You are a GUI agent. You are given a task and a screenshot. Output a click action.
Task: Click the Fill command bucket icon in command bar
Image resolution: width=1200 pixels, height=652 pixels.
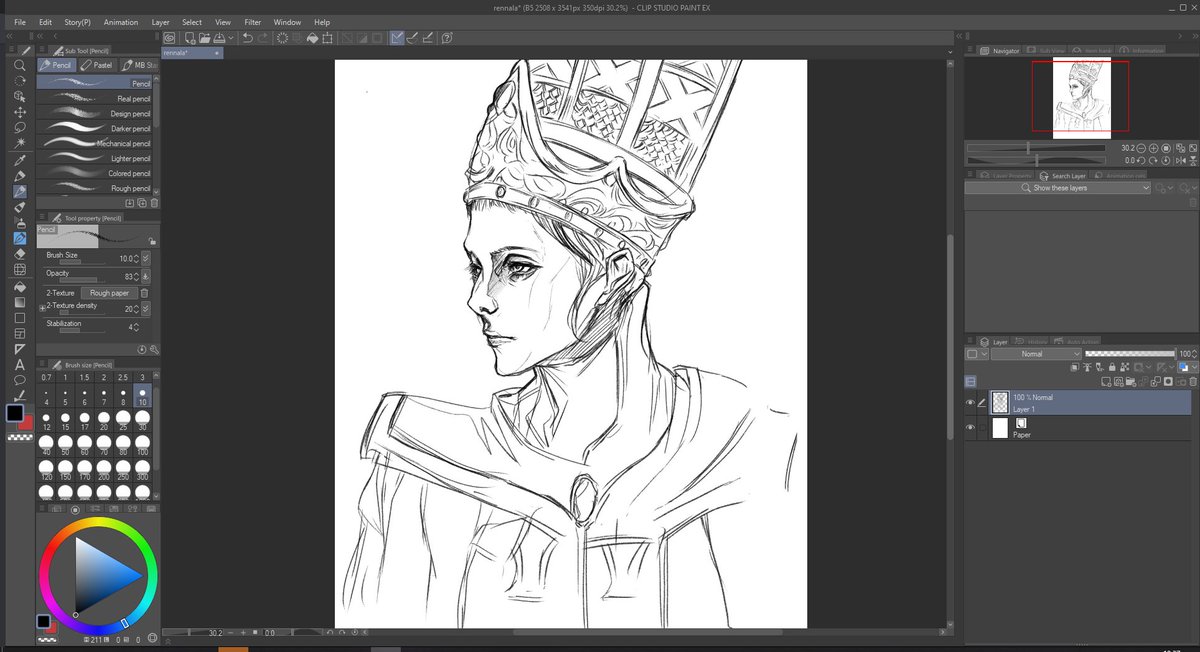312,38
